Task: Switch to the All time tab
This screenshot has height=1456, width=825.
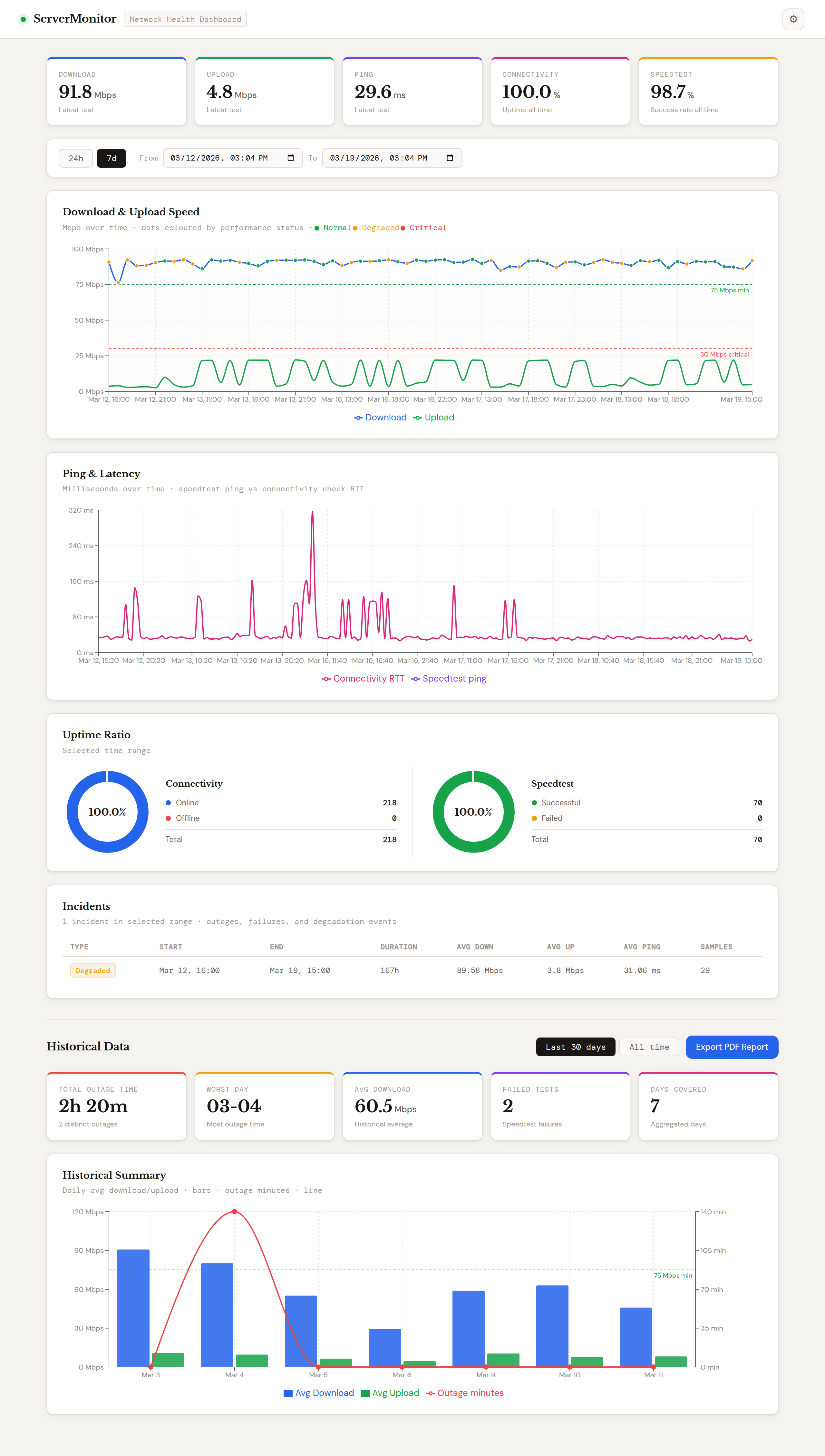Action: (649, 1047)
